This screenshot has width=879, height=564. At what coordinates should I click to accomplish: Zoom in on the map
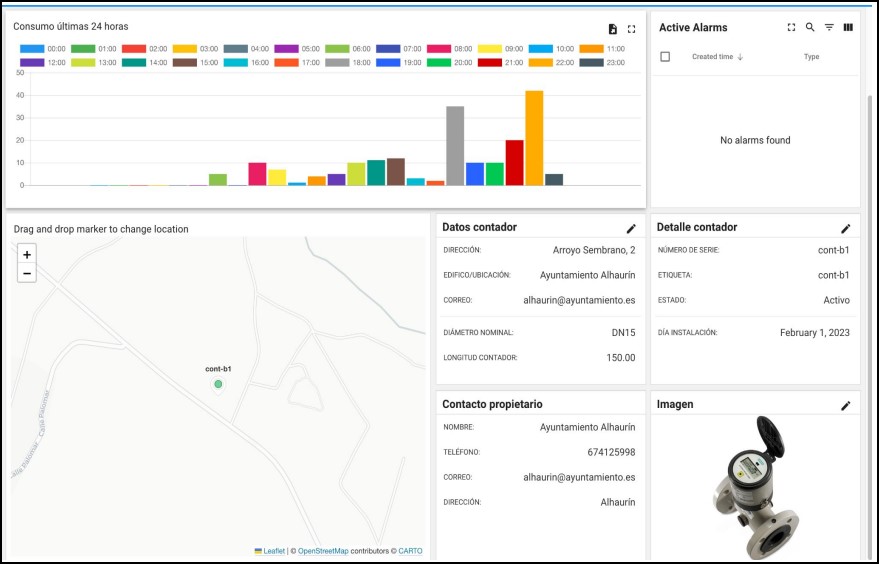point(27,255)
